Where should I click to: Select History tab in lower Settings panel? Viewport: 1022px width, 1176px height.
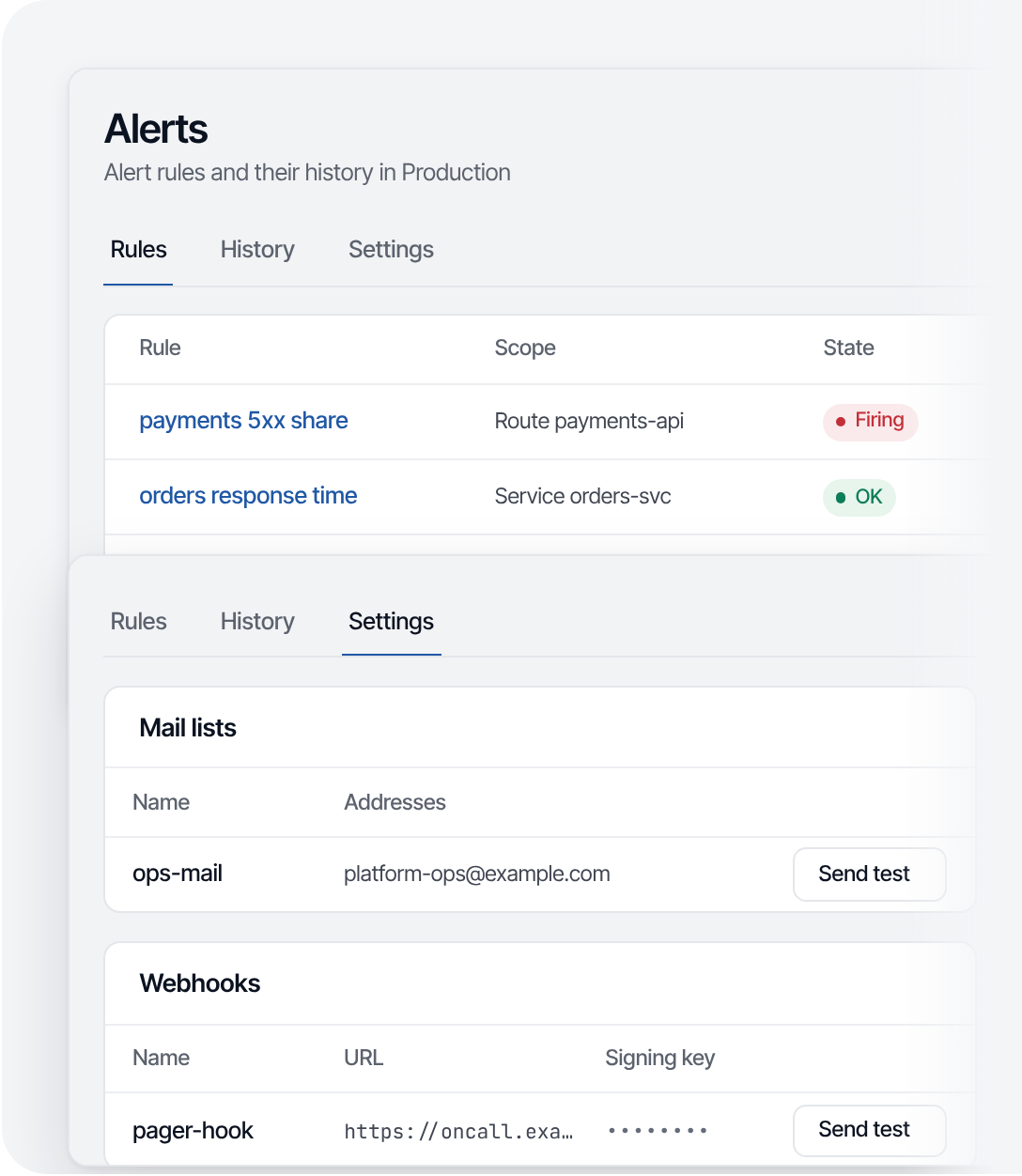pyautogui.click(x=257, y=622)
